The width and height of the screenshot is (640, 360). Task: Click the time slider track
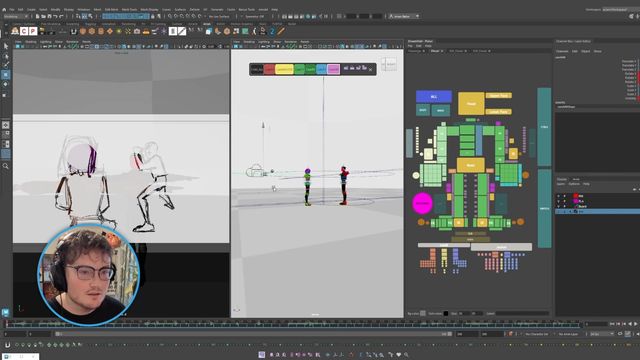(293, 324)
